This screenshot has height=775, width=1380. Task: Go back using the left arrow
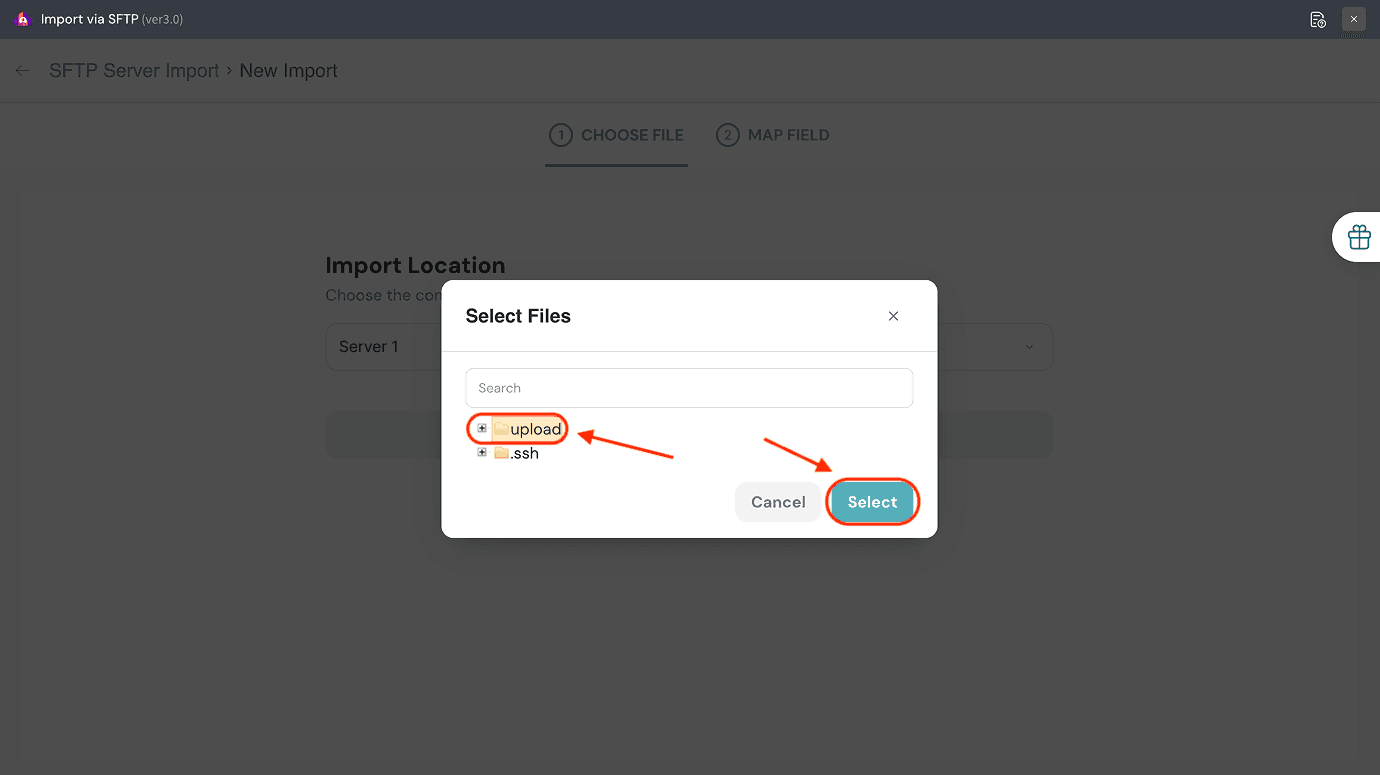click(x=23, y=71)
